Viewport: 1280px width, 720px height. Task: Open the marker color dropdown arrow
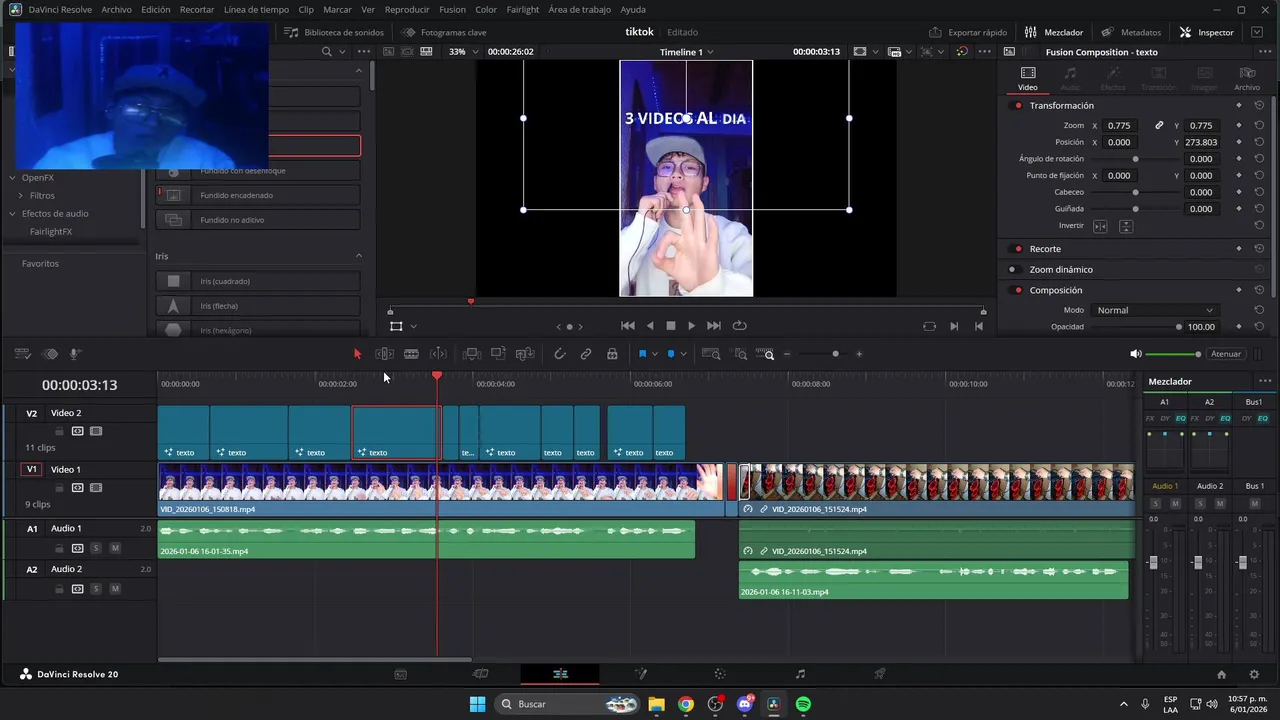683,354
